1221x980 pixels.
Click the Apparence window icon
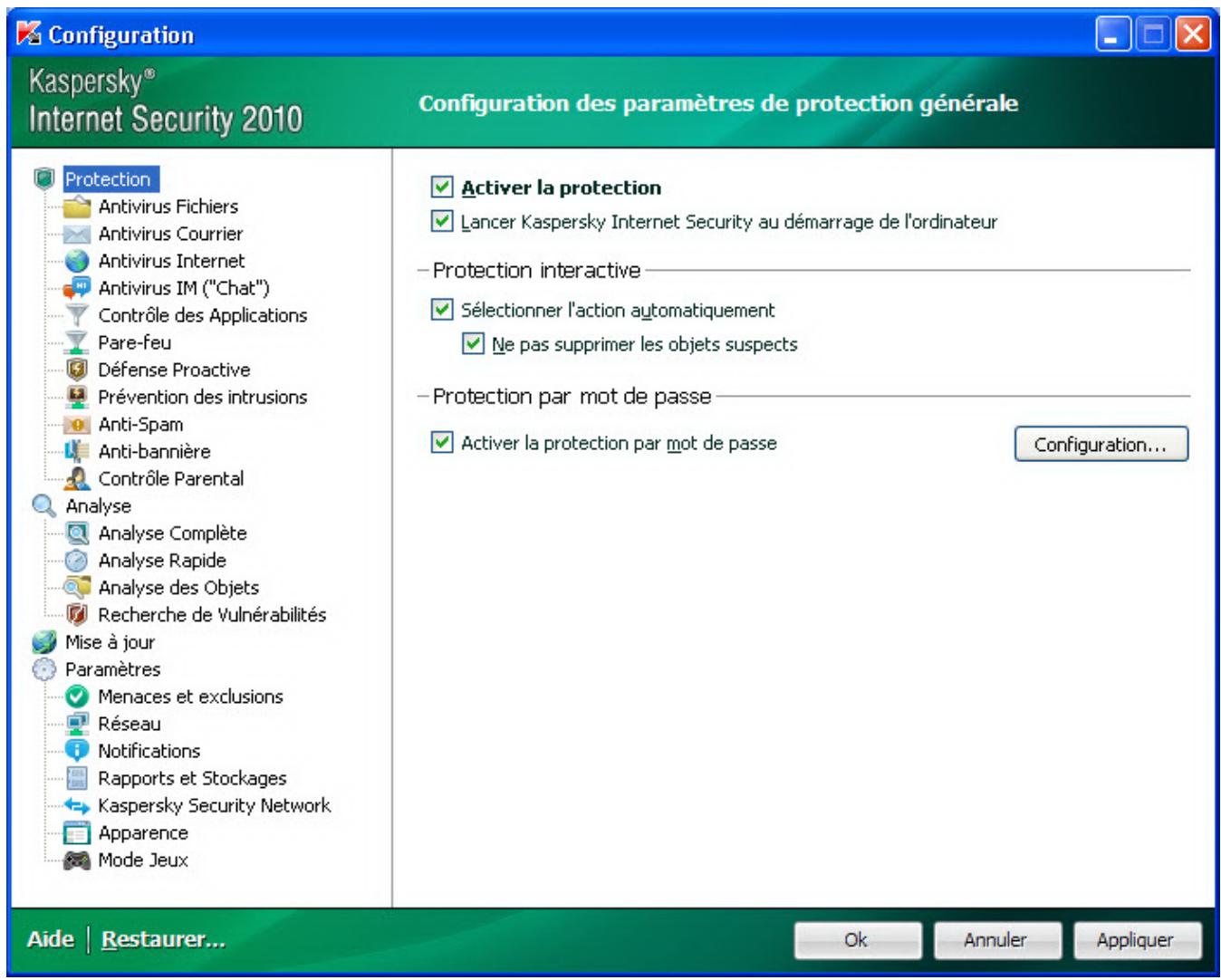tap(77, 832)
